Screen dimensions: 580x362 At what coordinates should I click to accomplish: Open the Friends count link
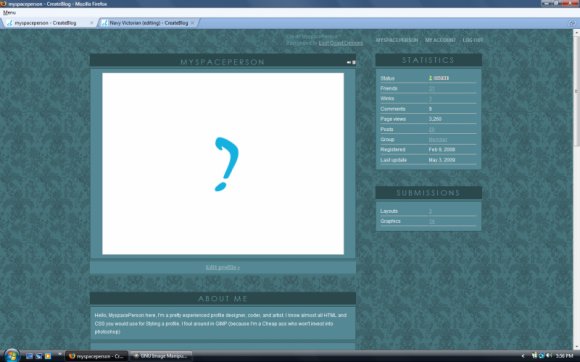tap(432, 88)
